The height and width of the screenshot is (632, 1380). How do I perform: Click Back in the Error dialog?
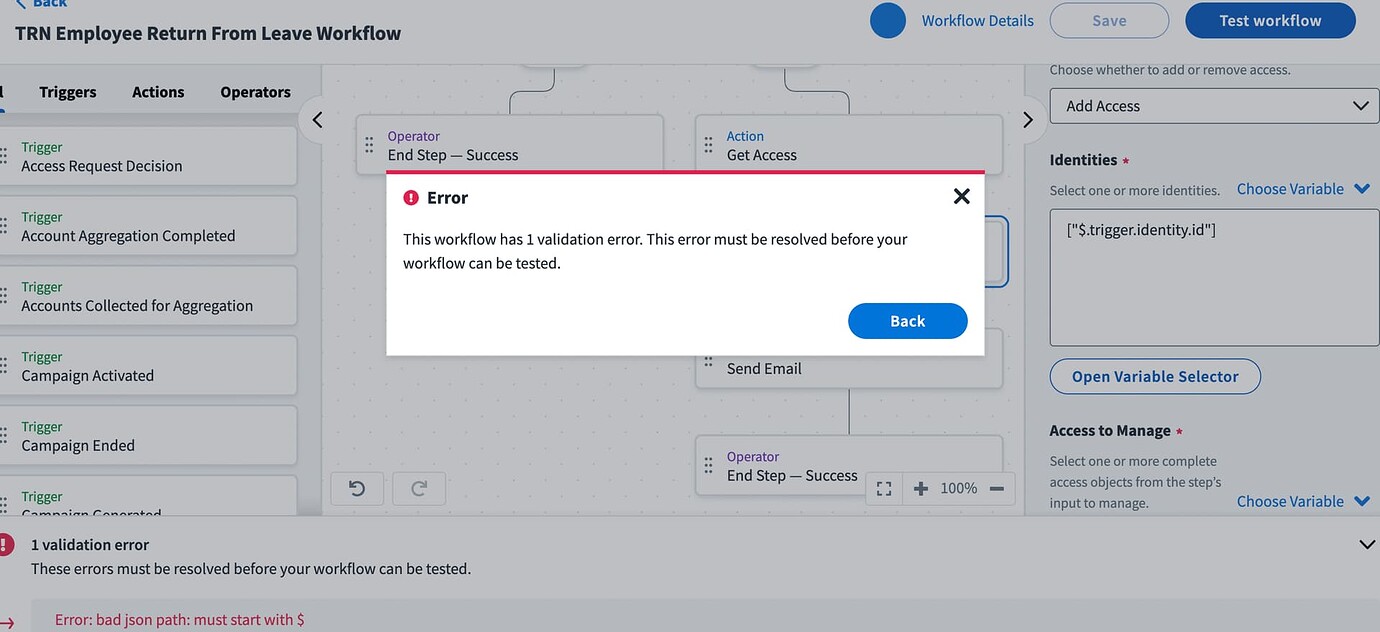point(907,321)
